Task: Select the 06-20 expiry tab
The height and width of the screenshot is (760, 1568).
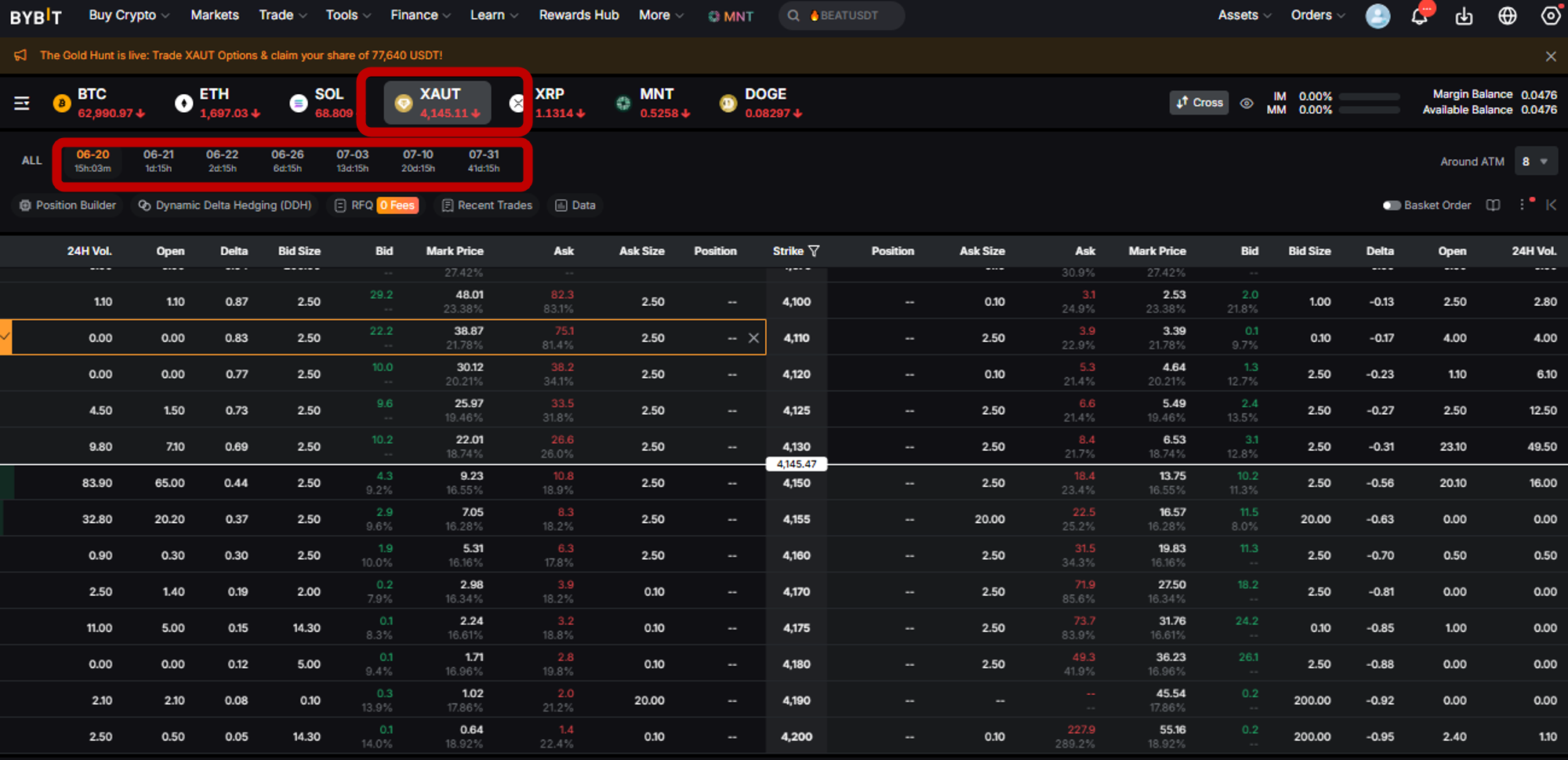Action: pos(93,161)
